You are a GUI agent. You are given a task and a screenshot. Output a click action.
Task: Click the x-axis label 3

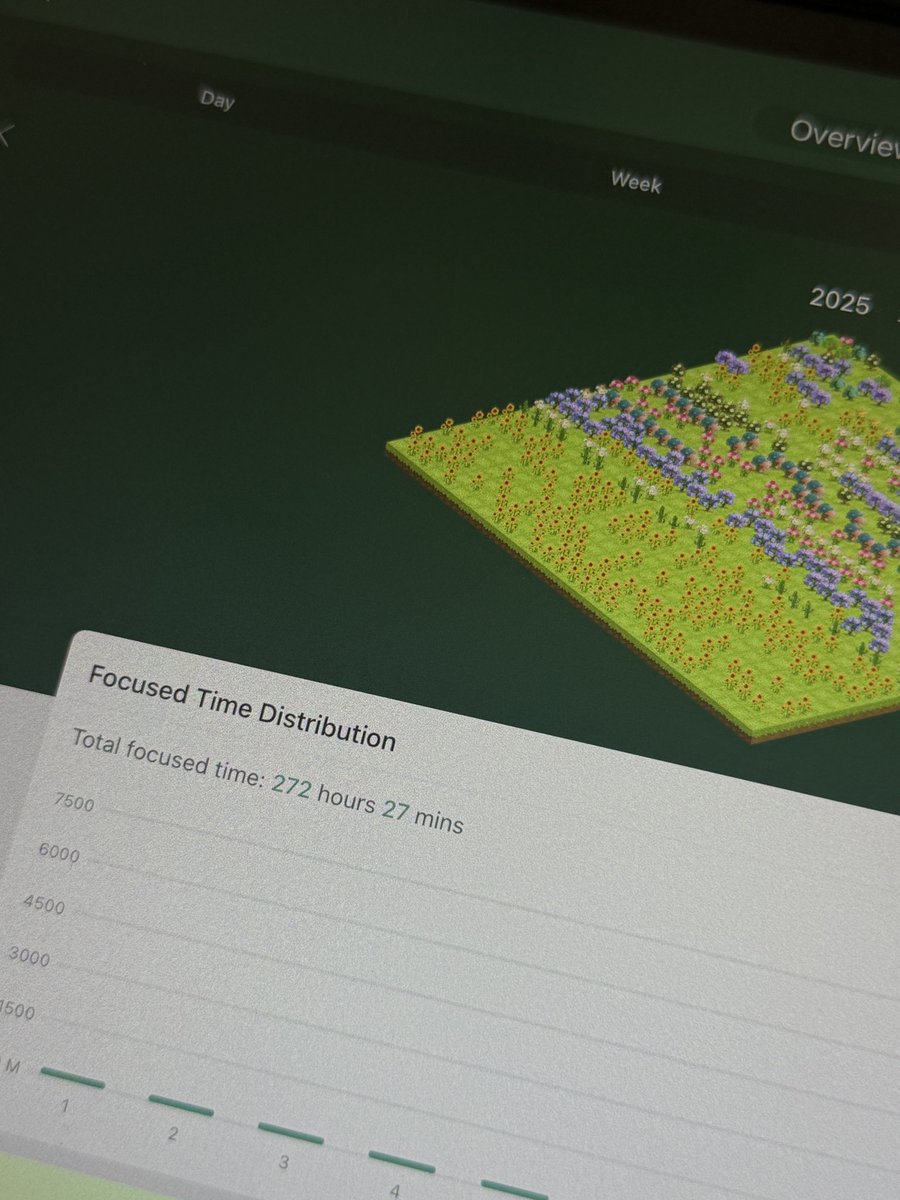click(284, 1163)
